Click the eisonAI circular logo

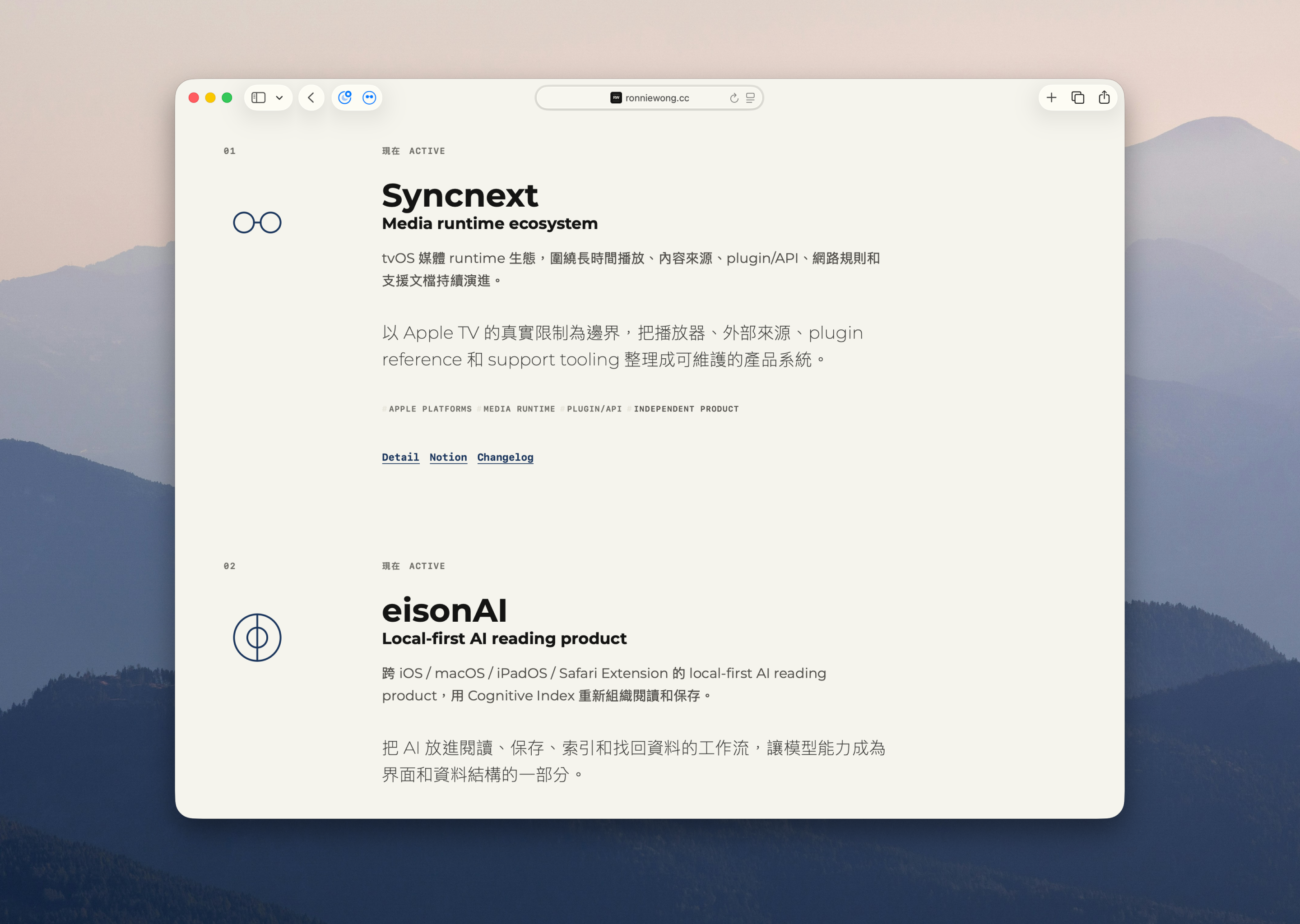257,637
